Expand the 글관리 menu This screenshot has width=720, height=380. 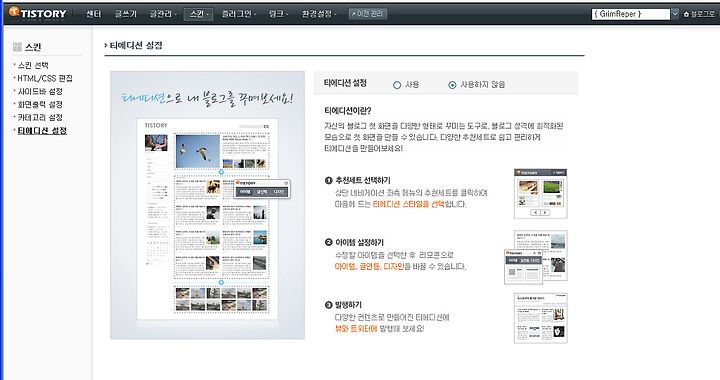pos(163,14)
